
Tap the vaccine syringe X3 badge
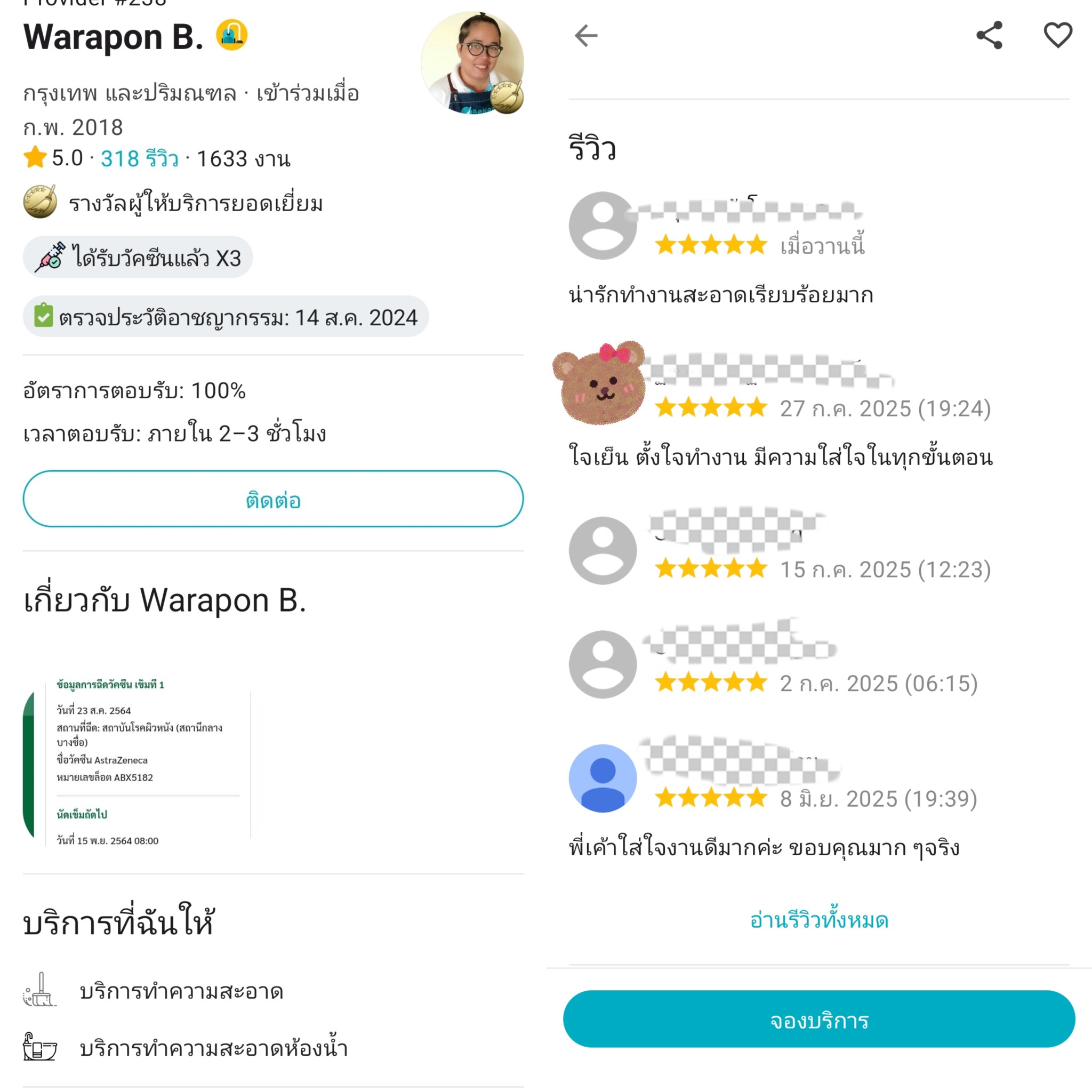point(138,257)
